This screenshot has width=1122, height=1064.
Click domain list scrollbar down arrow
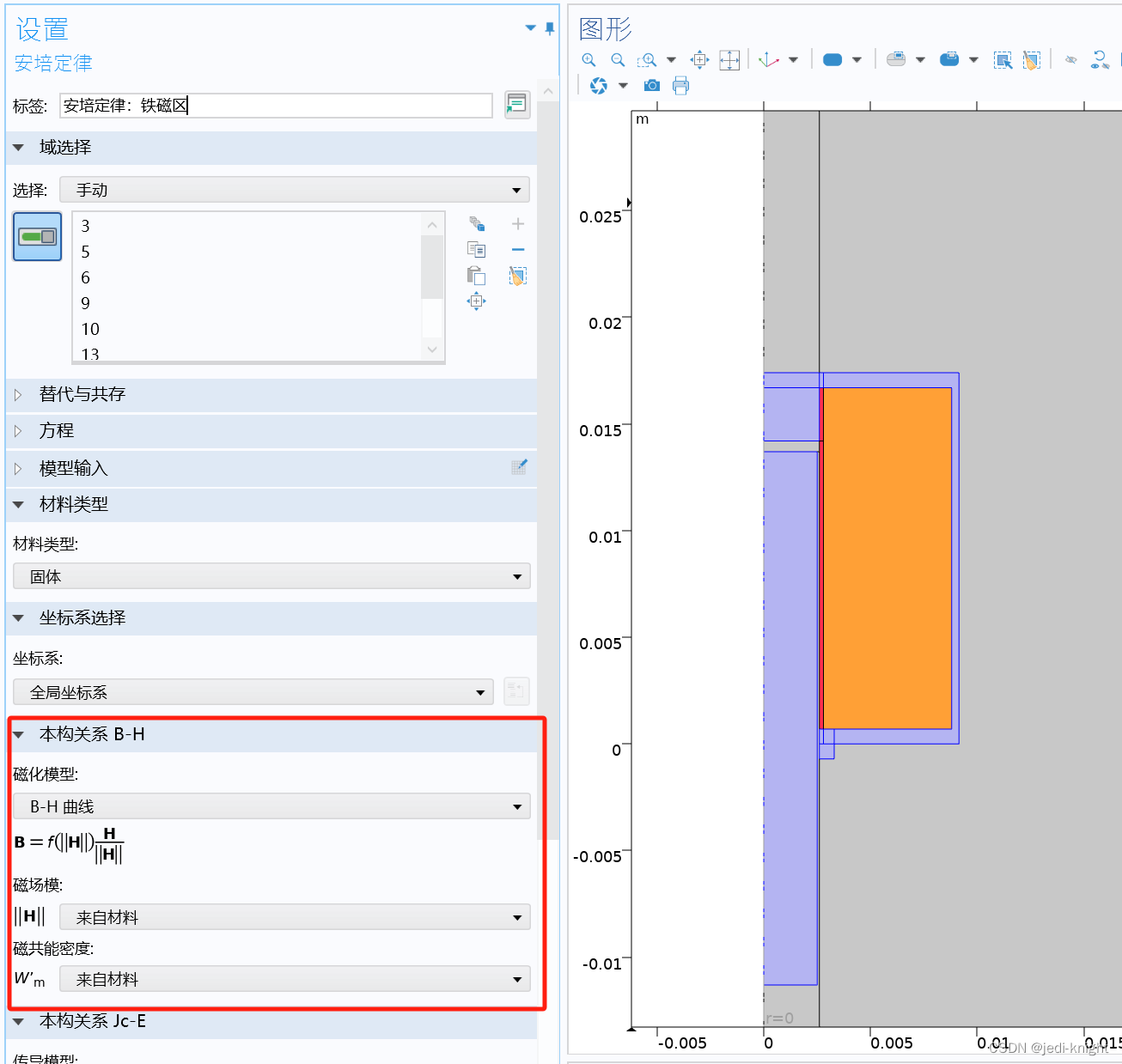pos(432,349)
